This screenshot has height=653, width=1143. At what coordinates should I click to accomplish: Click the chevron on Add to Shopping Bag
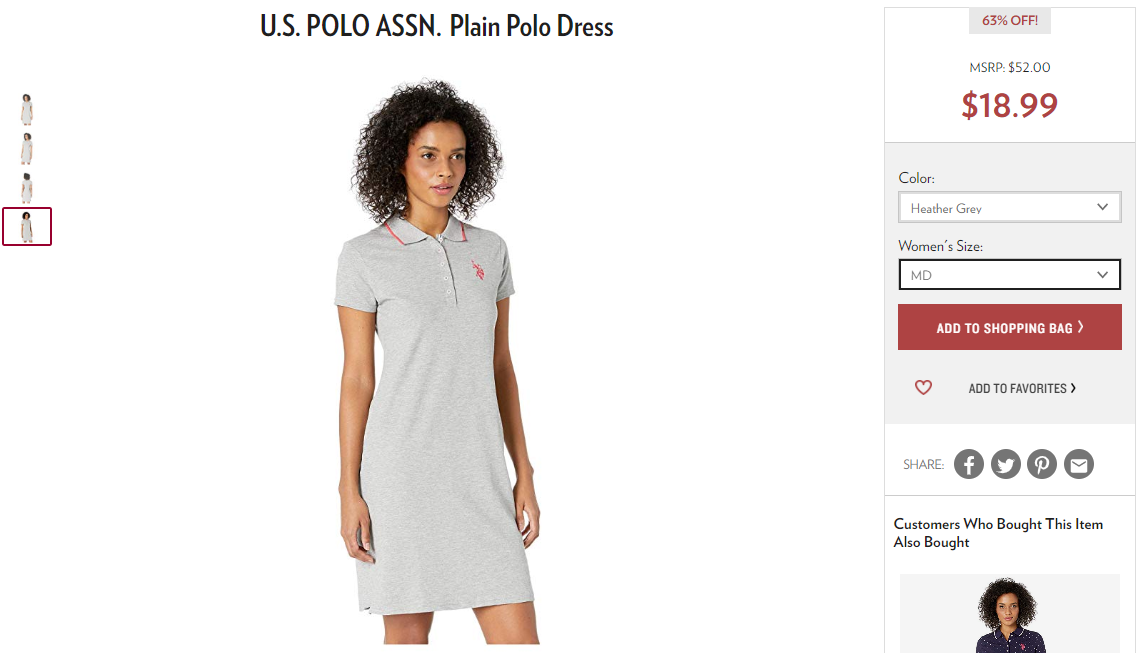coord(1080,327)
